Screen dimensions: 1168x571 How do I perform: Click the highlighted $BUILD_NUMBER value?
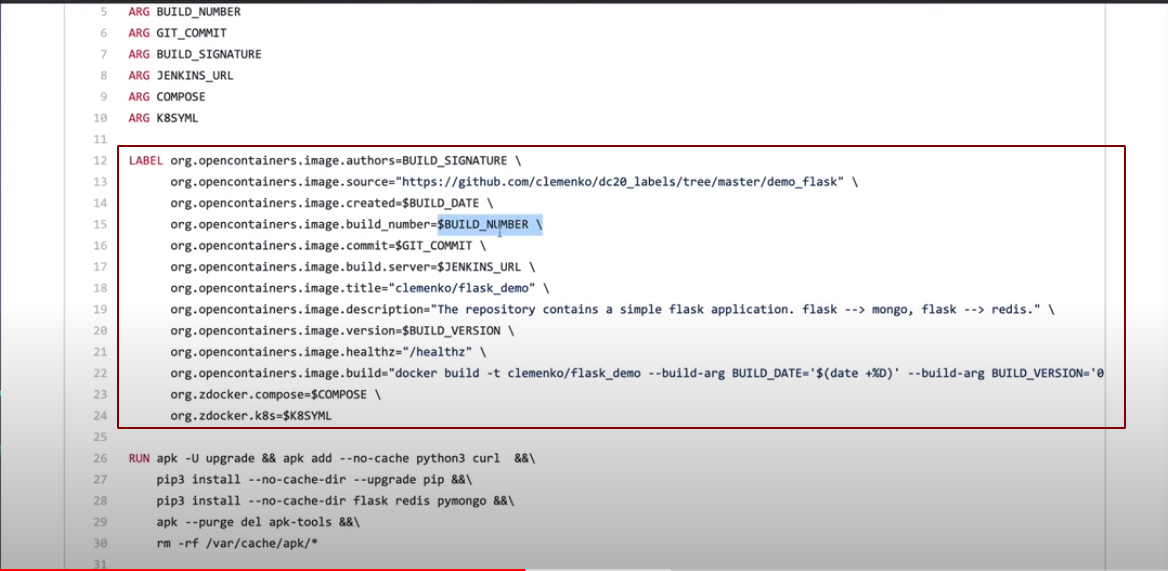click(483, 224)
